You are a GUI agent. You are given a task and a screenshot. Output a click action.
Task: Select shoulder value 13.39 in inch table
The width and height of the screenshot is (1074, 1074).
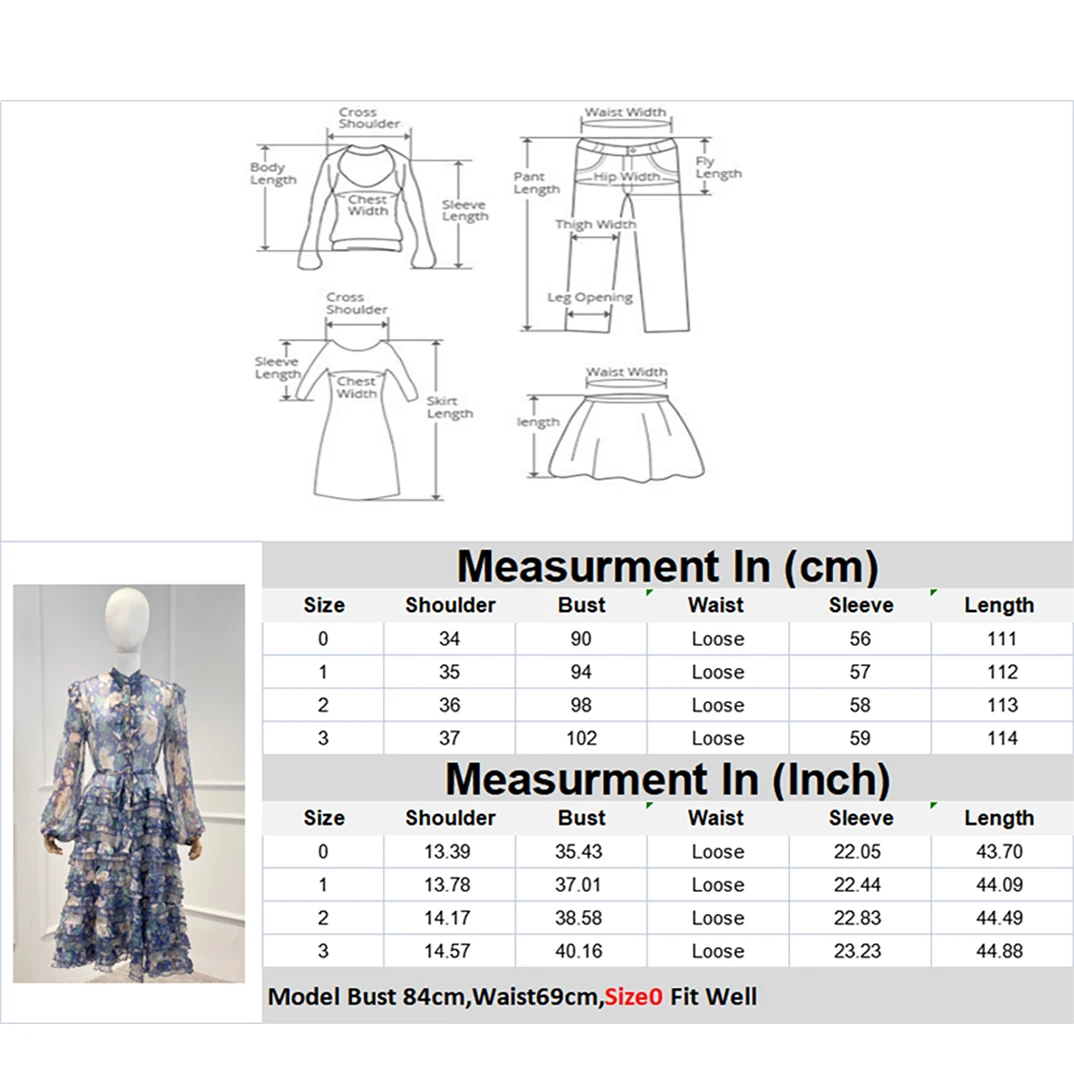447,851
